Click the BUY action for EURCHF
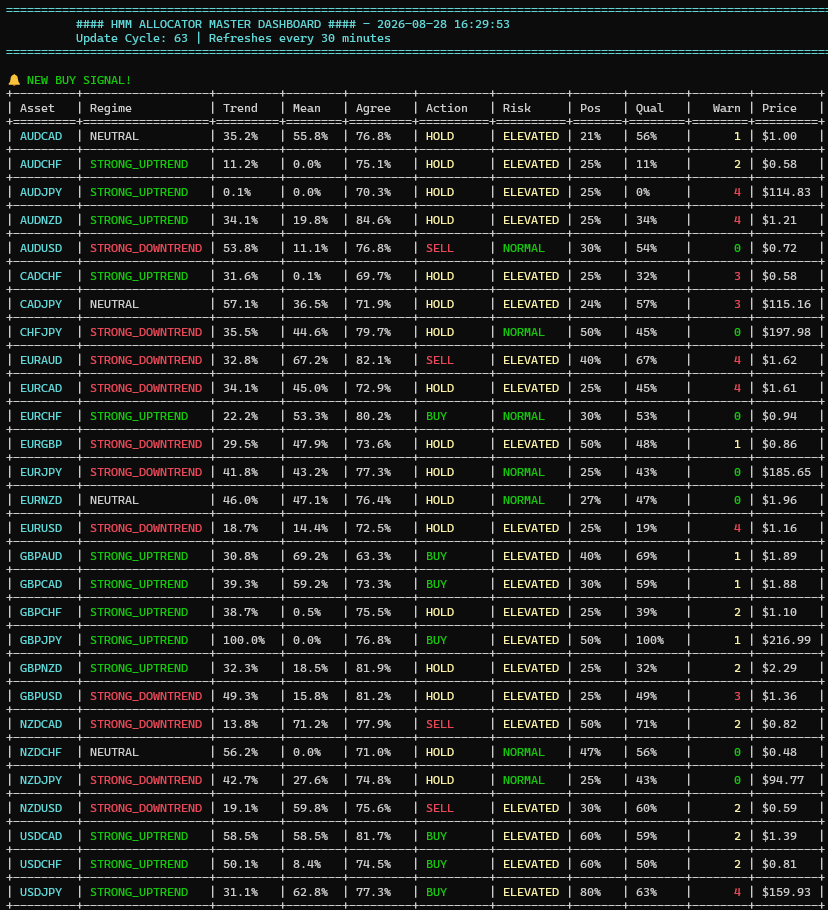The height and width of the screenshot is (910, 828). pyautogui.click(x=436, y=416)
